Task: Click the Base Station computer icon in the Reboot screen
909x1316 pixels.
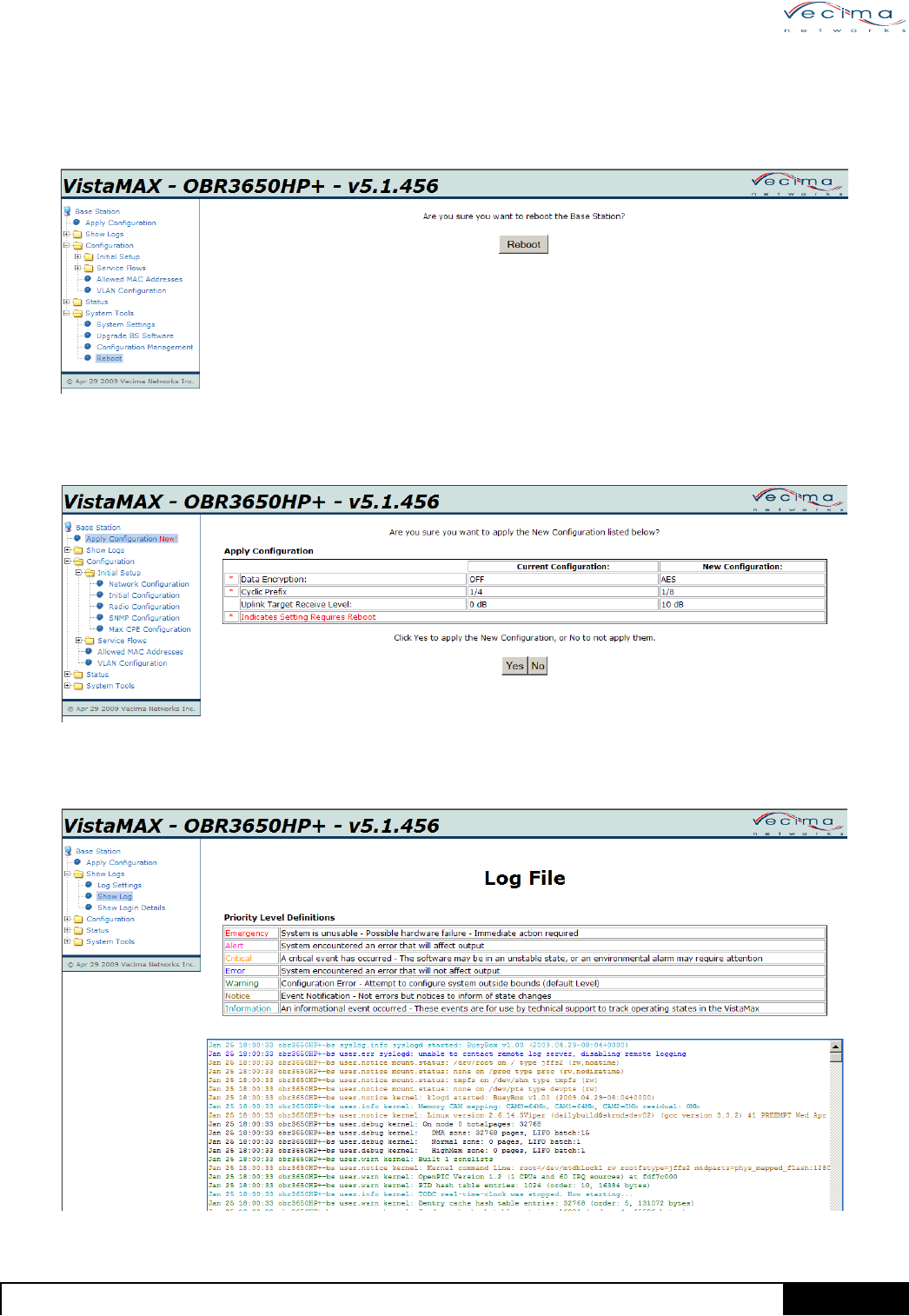Action: coord(67,211)
